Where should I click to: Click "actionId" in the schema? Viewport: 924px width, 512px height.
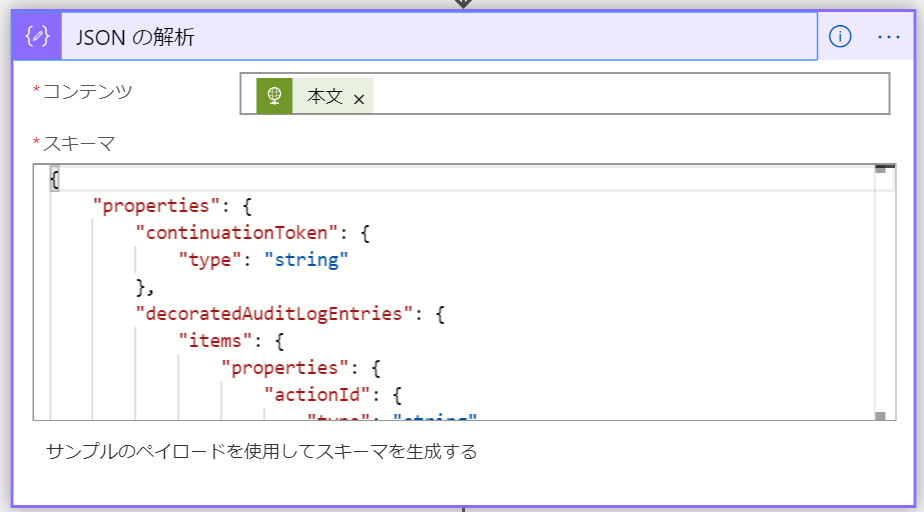tap(317, 395)
